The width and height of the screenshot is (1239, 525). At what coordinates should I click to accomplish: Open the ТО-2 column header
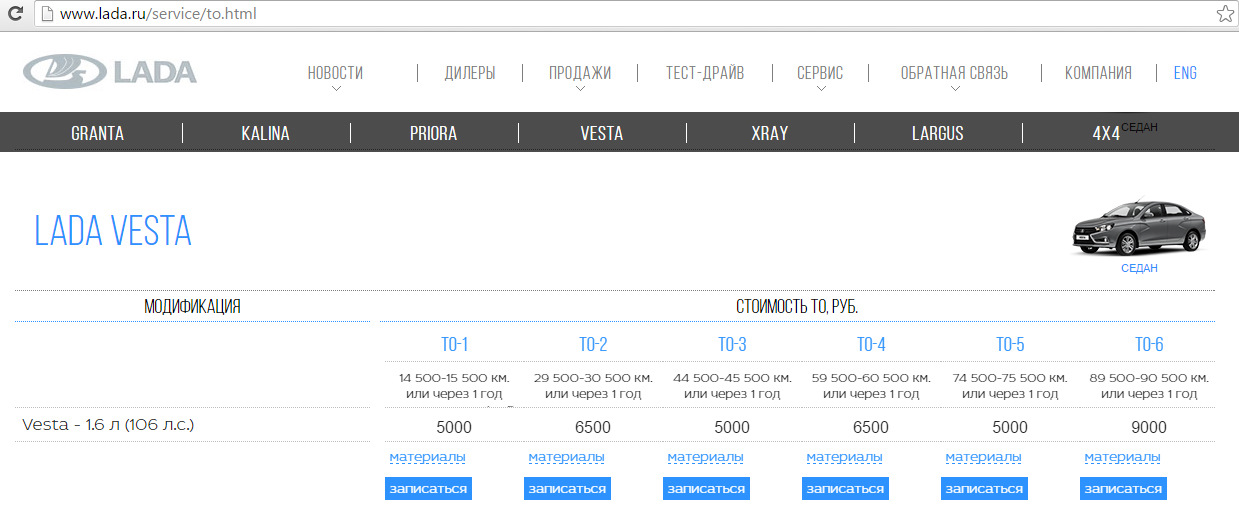tap(593, 345)
